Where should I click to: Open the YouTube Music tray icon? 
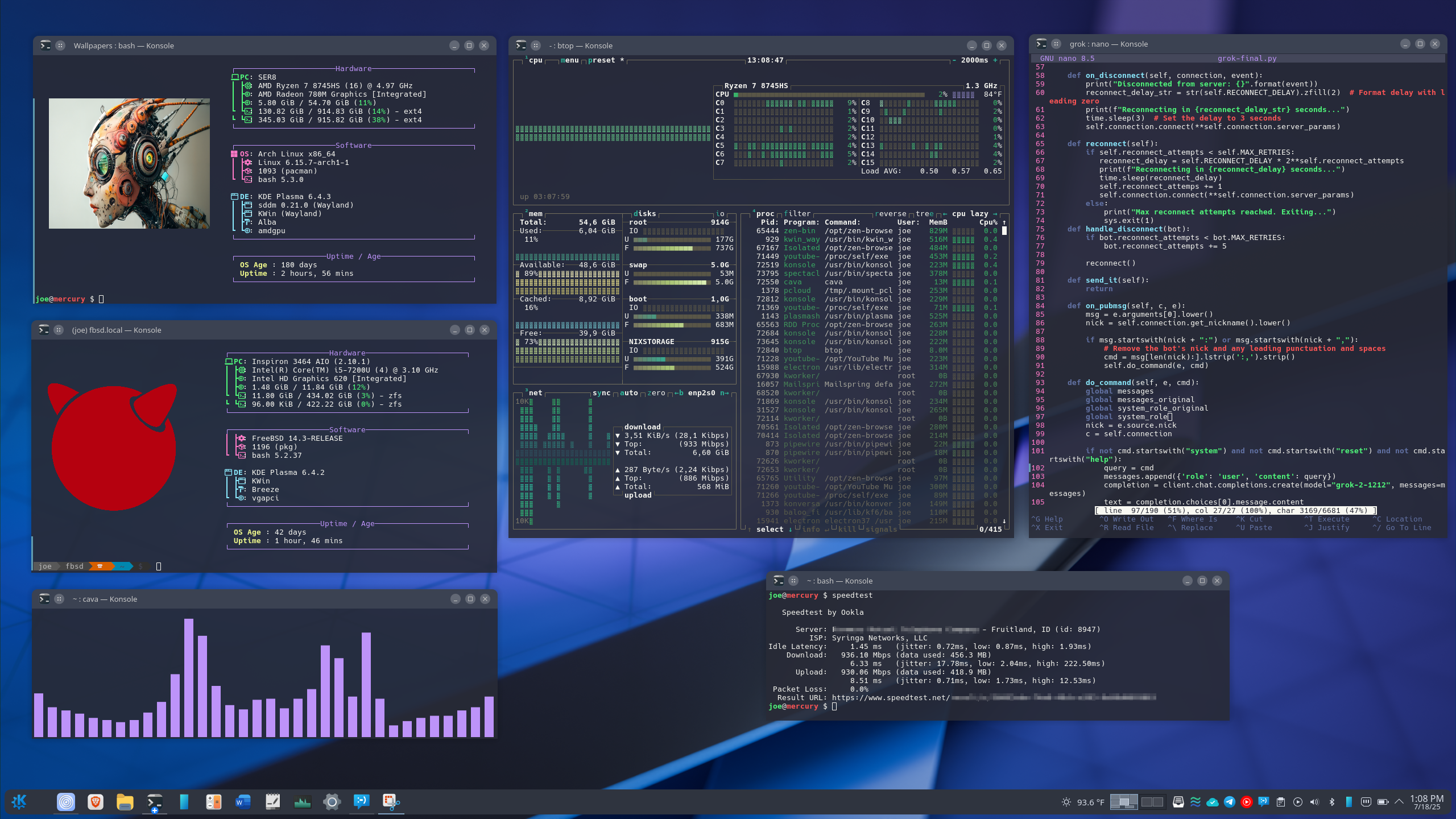1247,802
